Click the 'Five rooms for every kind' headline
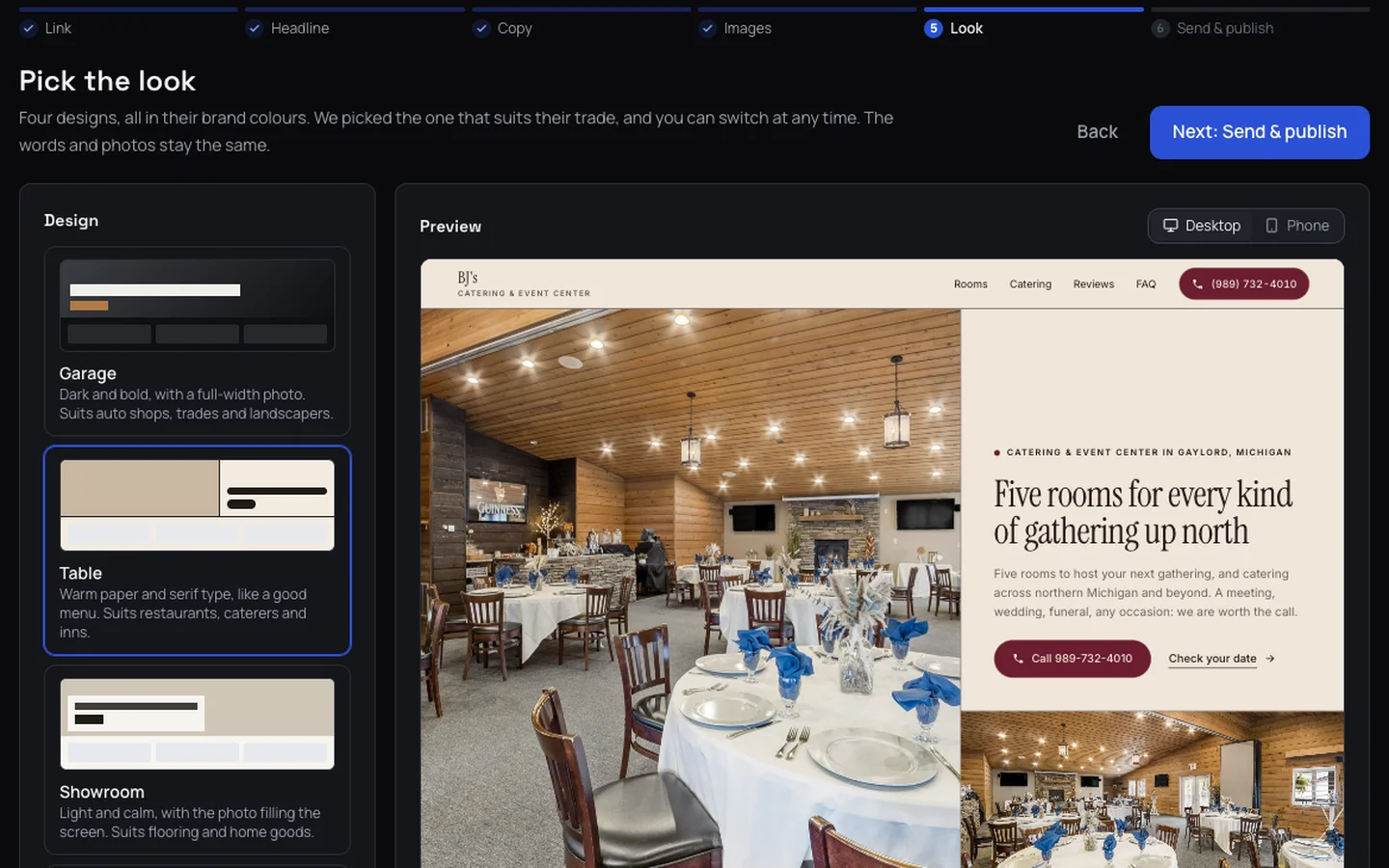The image size is (1389, 868). coord(1143,513)
